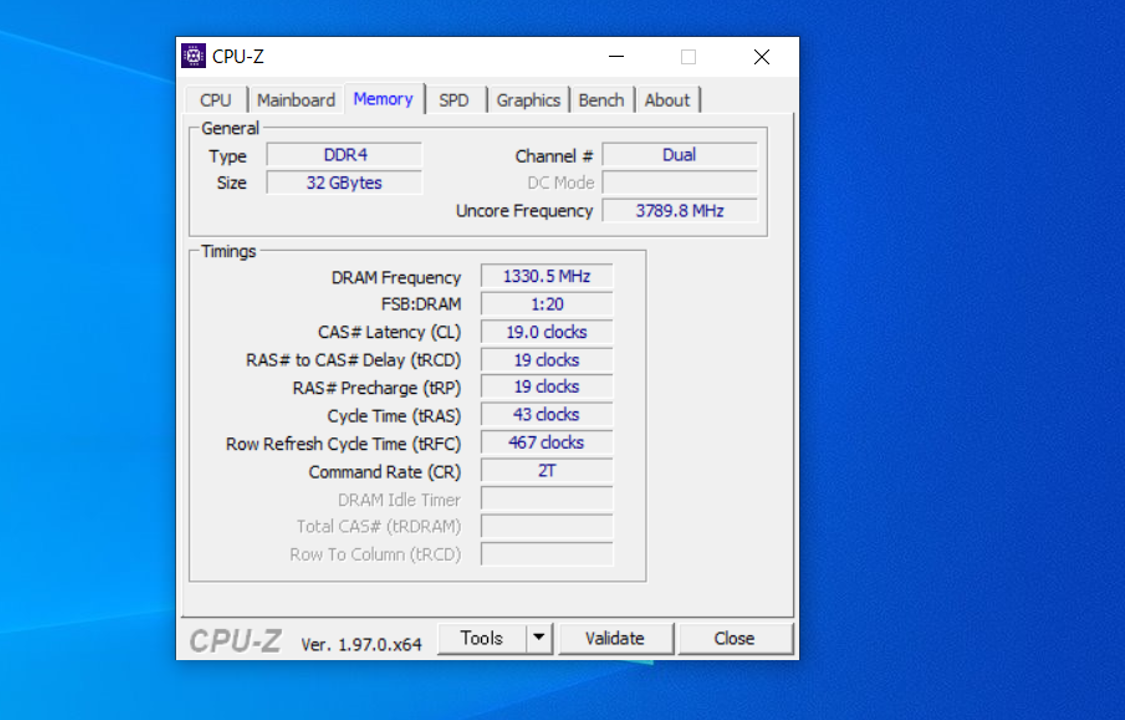The width and height of the screenshot is (1125, 720).
Task: Minimize the CPU-Z window
Action: tap(616, 57)
